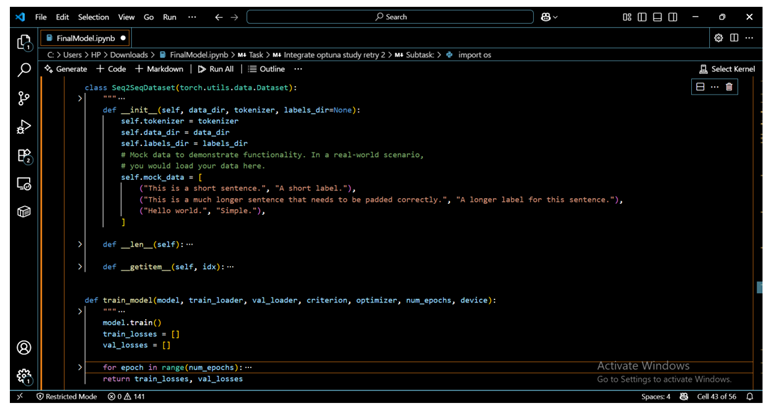769x409 pixels.
Task: Click the Accounts icon in activity bar
Action: pyautogui.click(x=24, y=348)
